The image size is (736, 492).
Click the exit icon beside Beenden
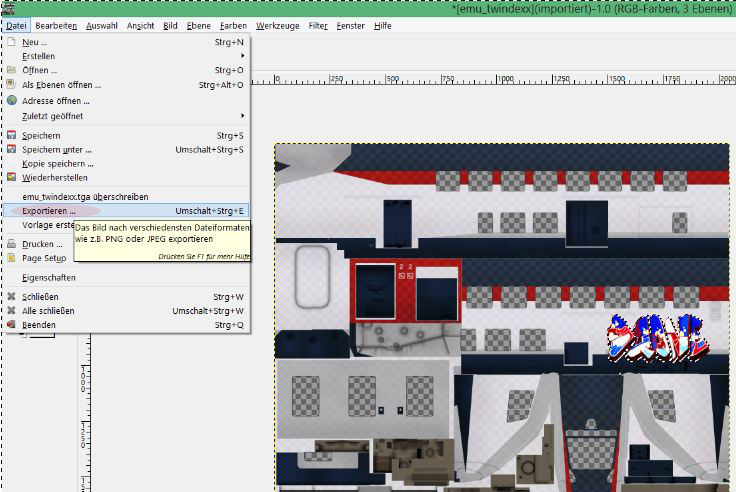pos(12,324)
